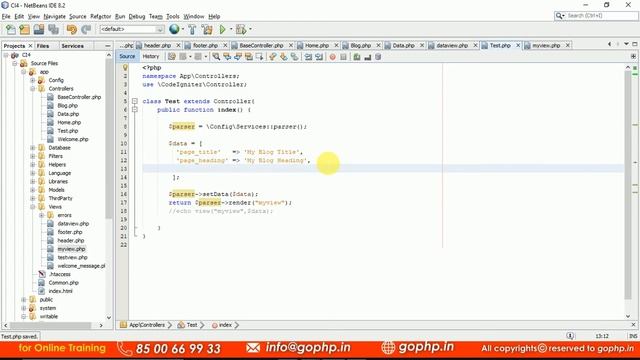Viewport: 640px width, 360px height.
Task: Click the Open Project toolbar icon
Action: [x=39, y=29]
